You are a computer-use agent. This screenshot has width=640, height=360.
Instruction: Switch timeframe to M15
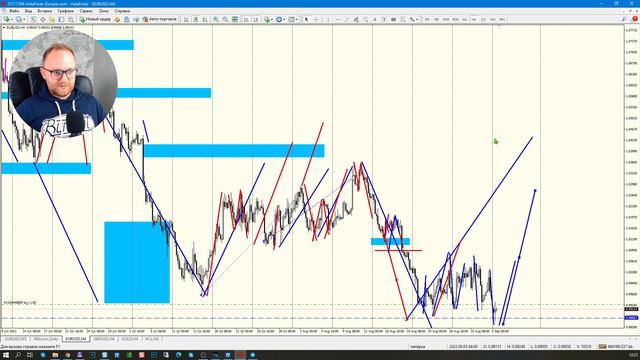point(446,19)
